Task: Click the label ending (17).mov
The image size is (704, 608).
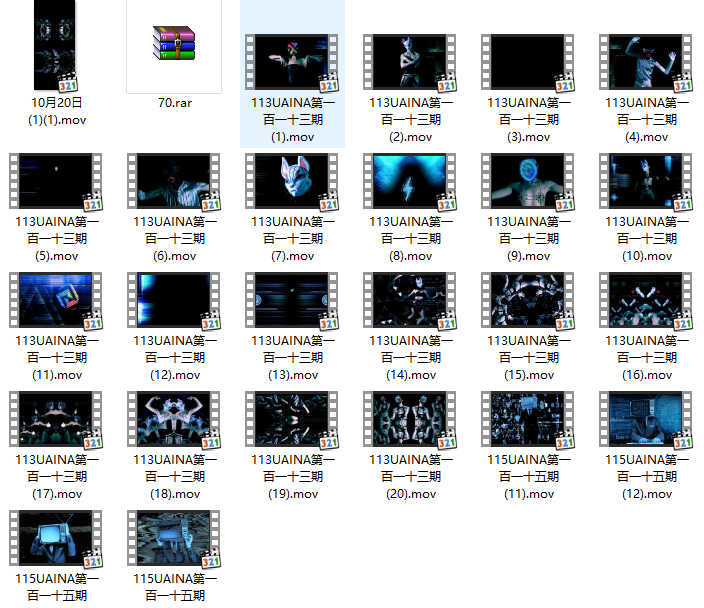Action: pyautogui.click(x=57, y=477)
